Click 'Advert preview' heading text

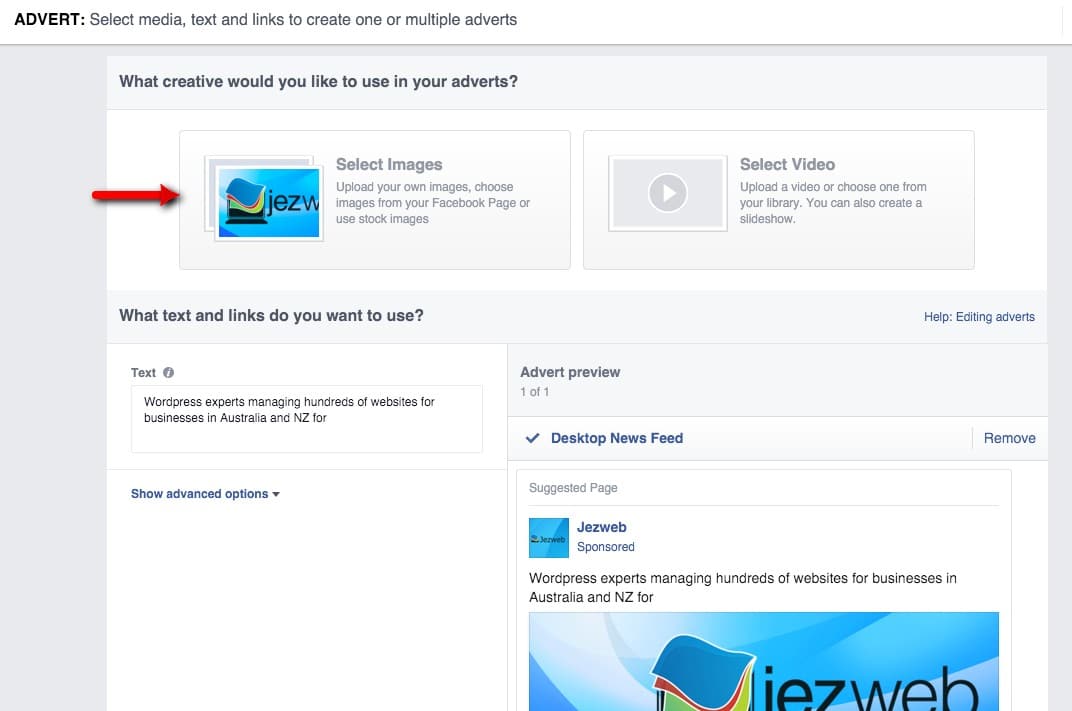pos(570,372)
